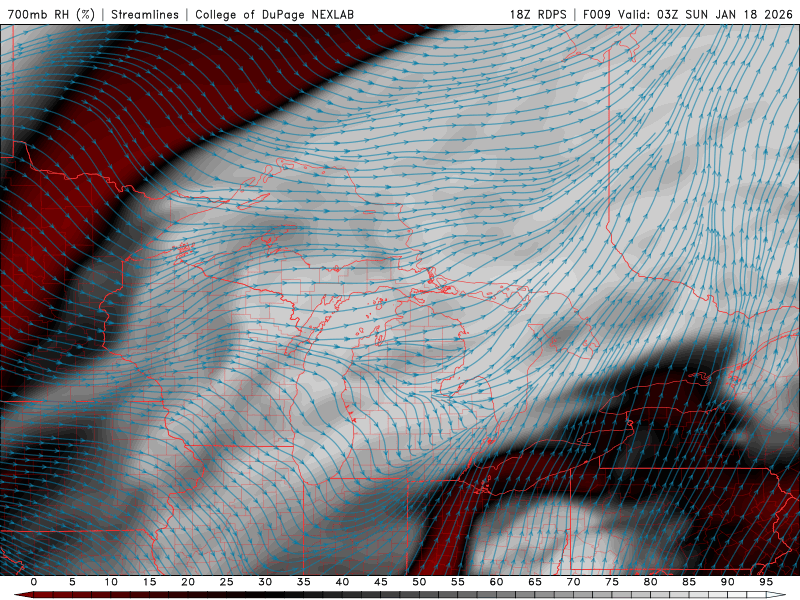Click the '15' colorbar value label

tap(149, 582)
